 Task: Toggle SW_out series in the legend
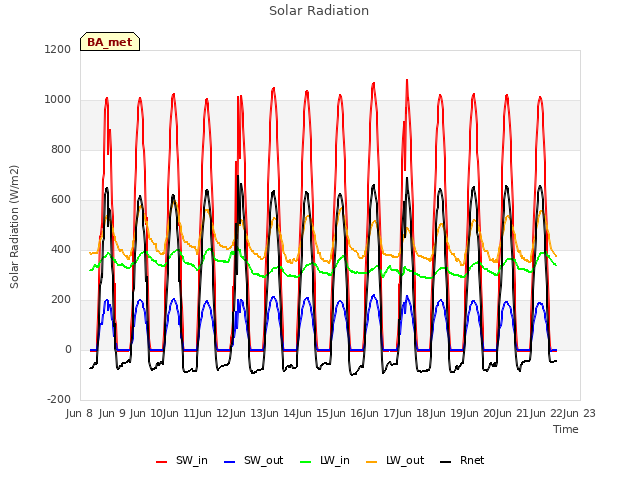(253, 461)
